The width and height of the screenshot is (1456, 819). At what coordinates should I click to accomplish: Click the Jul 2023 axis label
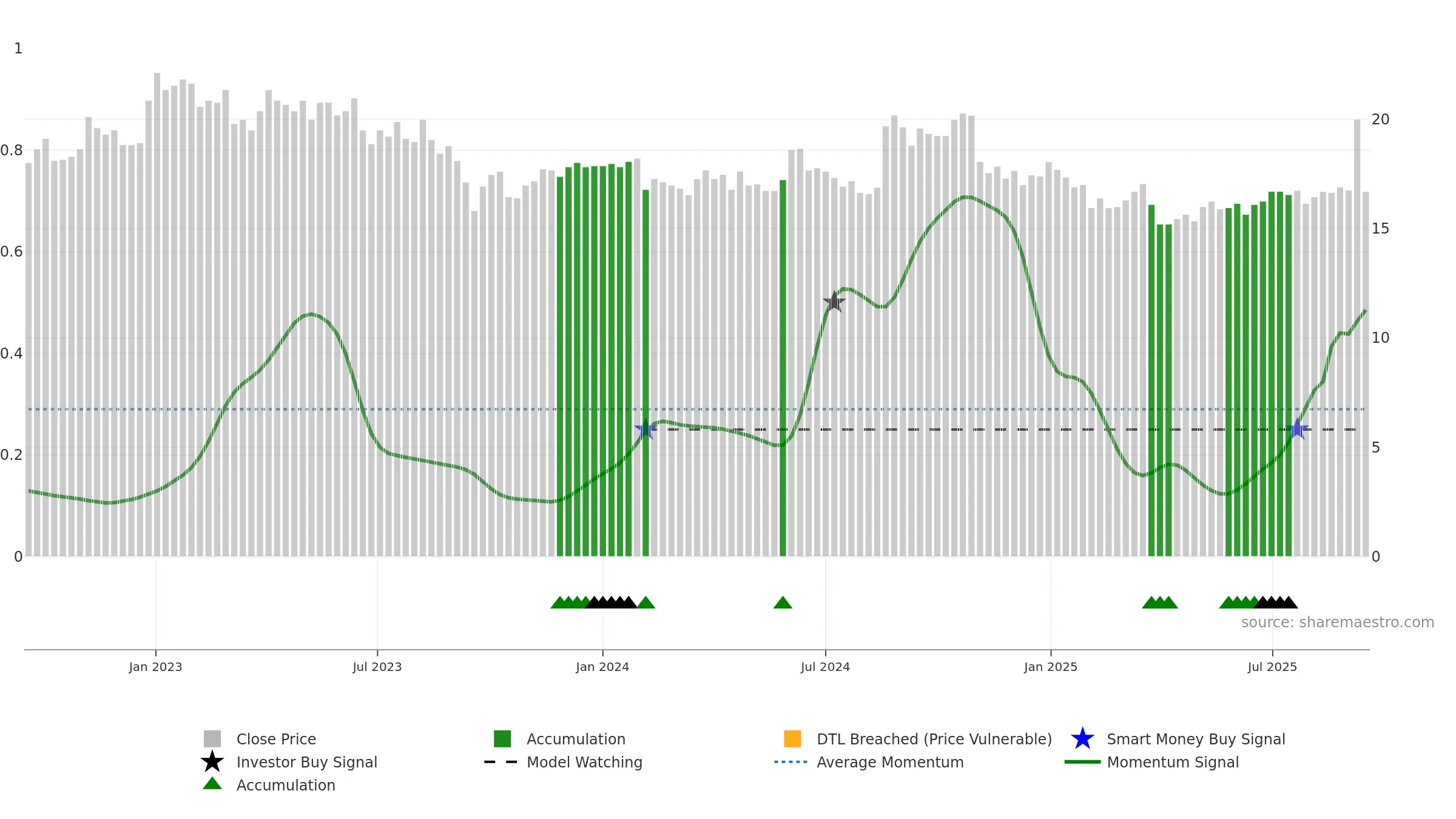[x=377, y=667]
